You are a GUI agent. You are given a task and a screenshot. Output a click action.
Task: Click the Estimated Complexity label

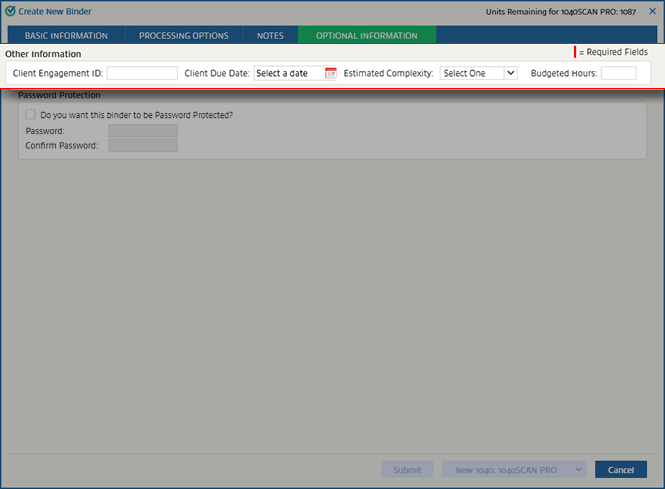click(x=388, y=73)
